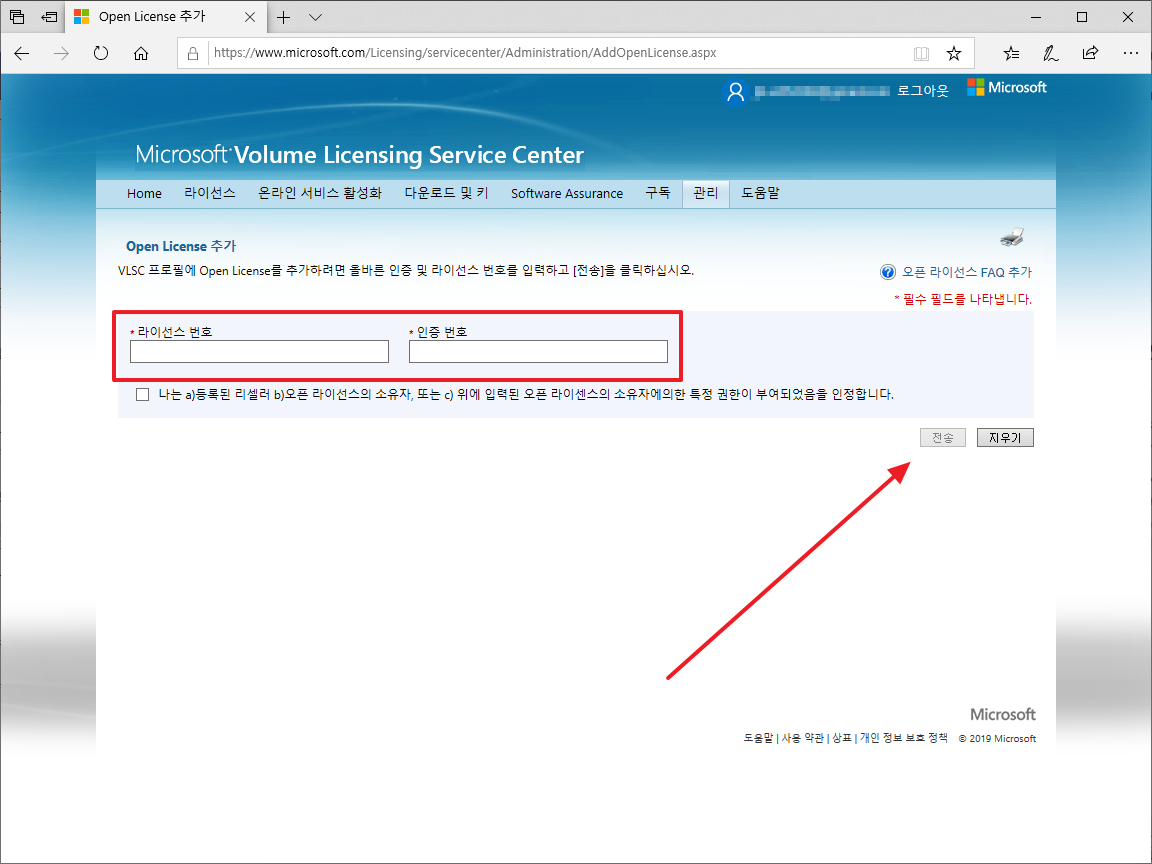Click the user account avatar icon

tap(735, 92)
